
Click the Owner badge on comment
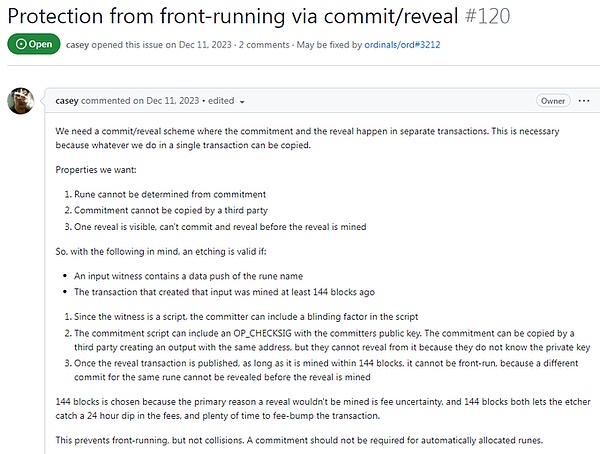pyautogui.click(x=553, y=101)
